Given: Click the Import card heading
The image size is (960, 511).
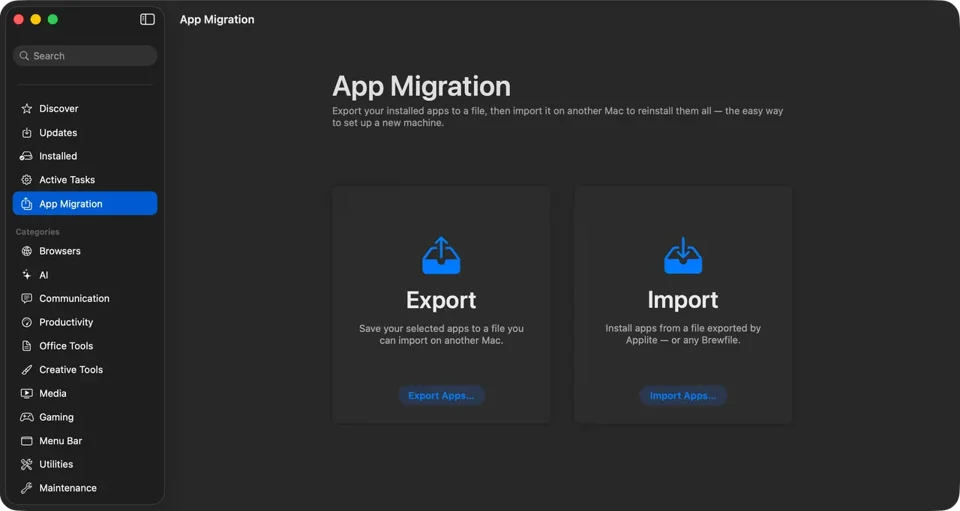Looking at the screenshot, I should [x=683, y=300].
